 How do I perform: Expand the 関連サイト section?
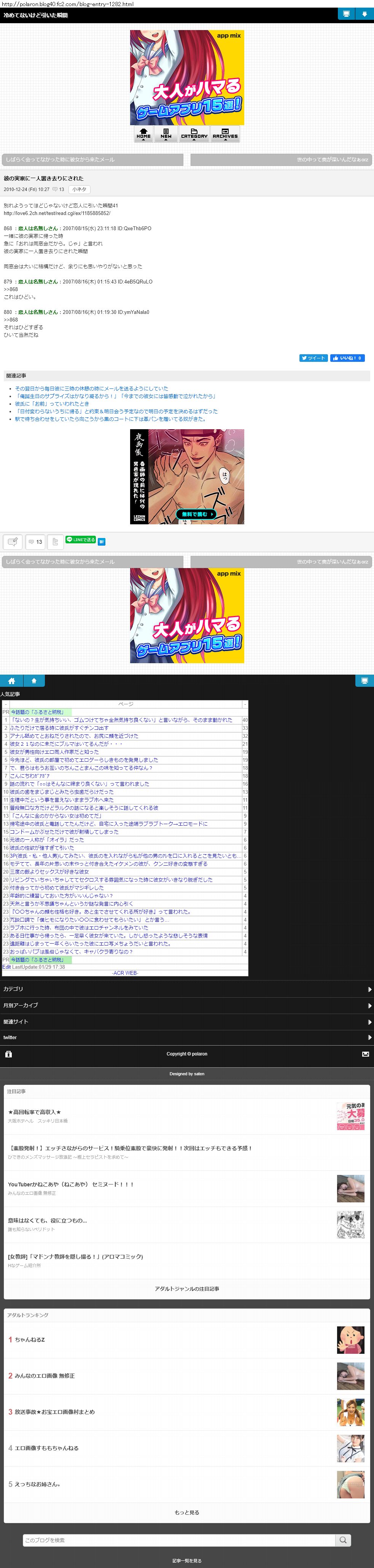click(186, 1021)
